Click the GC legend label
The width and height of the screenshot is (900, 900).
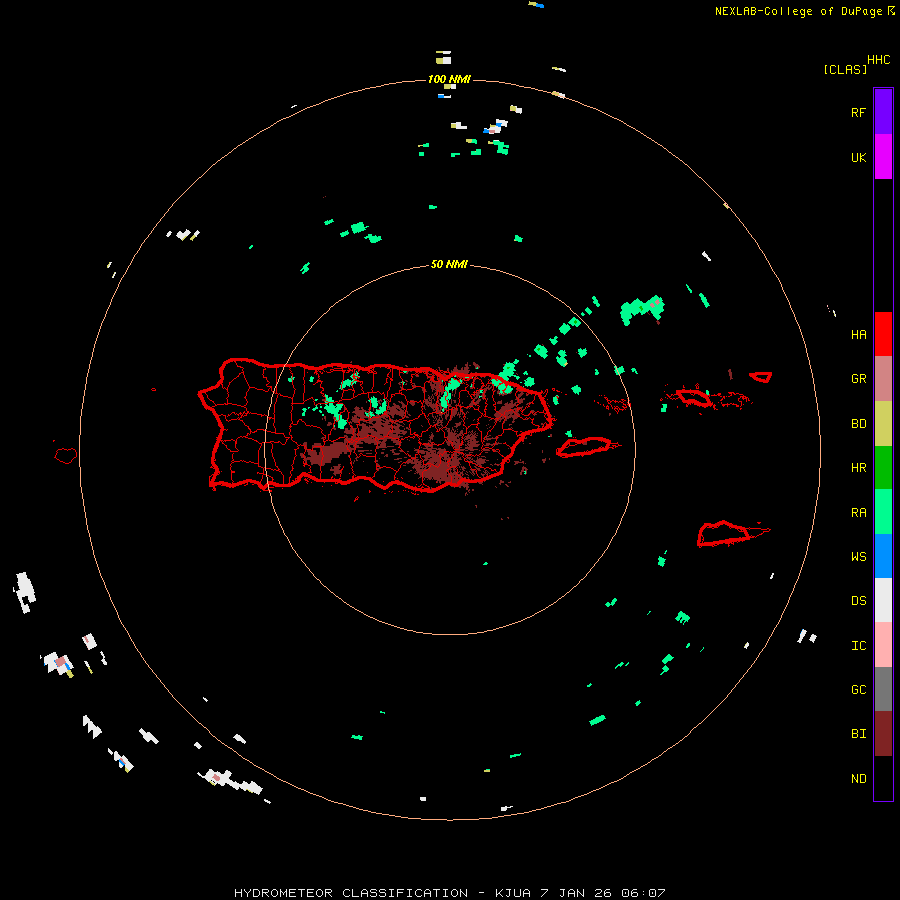pos(858,689)
